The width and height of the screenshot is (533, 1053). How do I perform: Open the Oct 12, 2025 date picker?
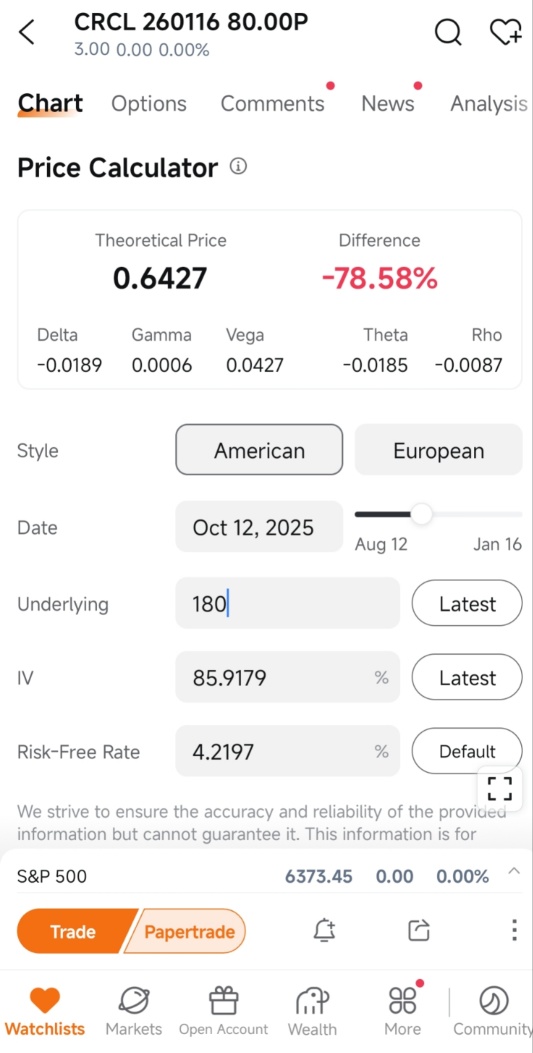pos(259,527)
